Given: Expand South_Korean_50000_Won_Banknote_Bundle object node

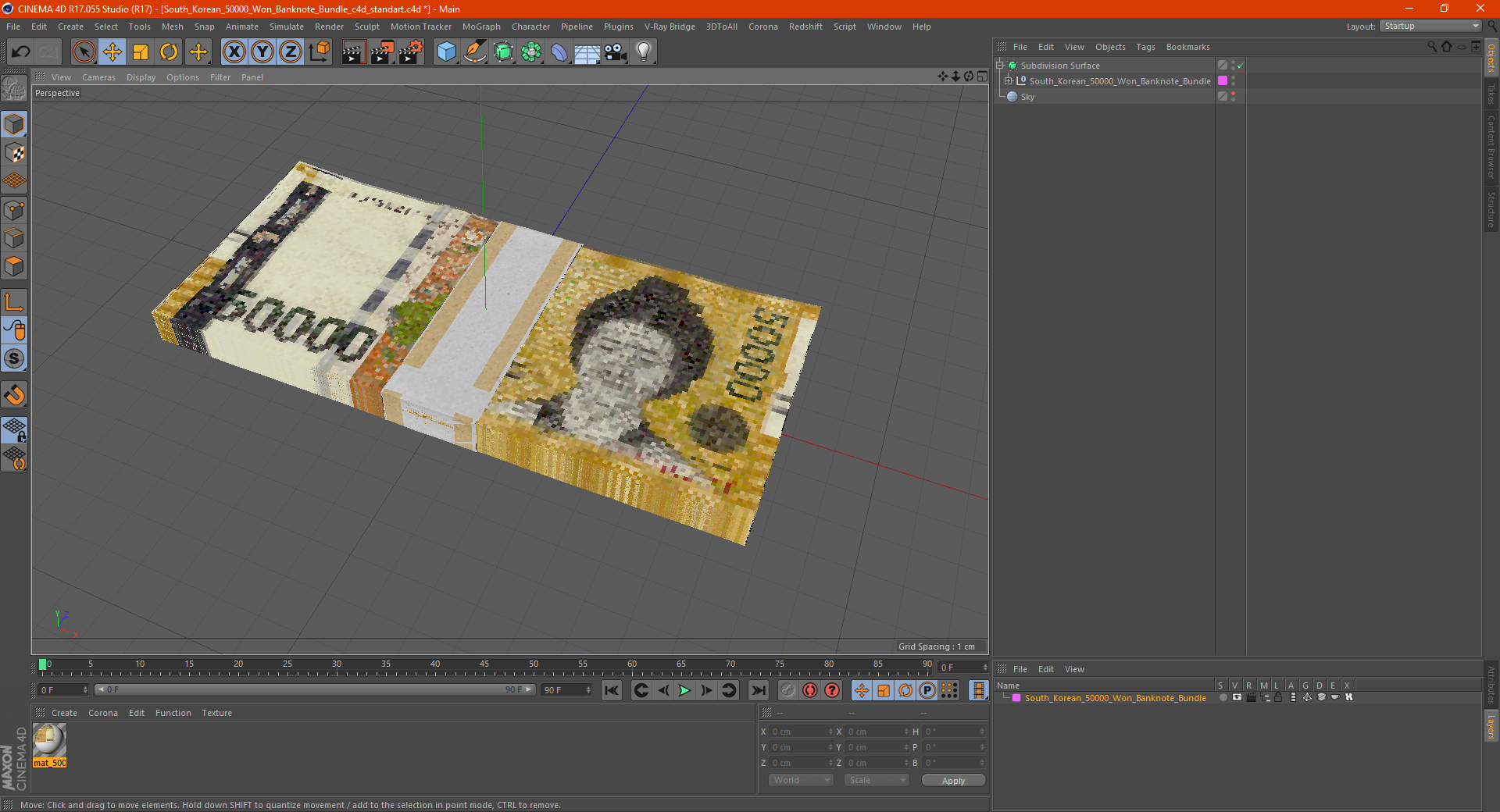Looking at the screenshot, I should point(1009,81).
